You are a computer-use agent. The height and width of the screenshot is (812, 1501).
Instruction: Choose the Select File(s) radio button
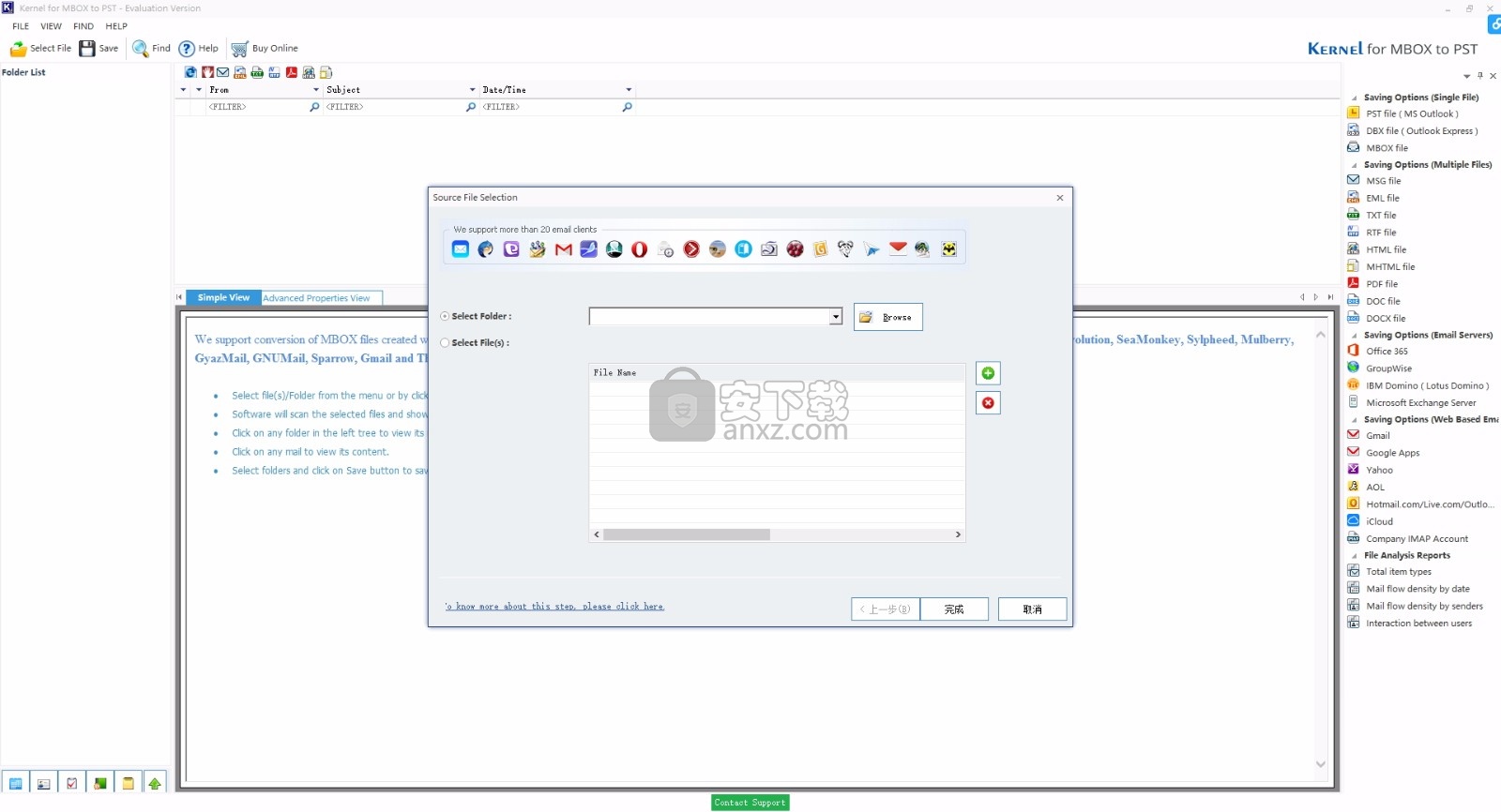tap(445, 343)
